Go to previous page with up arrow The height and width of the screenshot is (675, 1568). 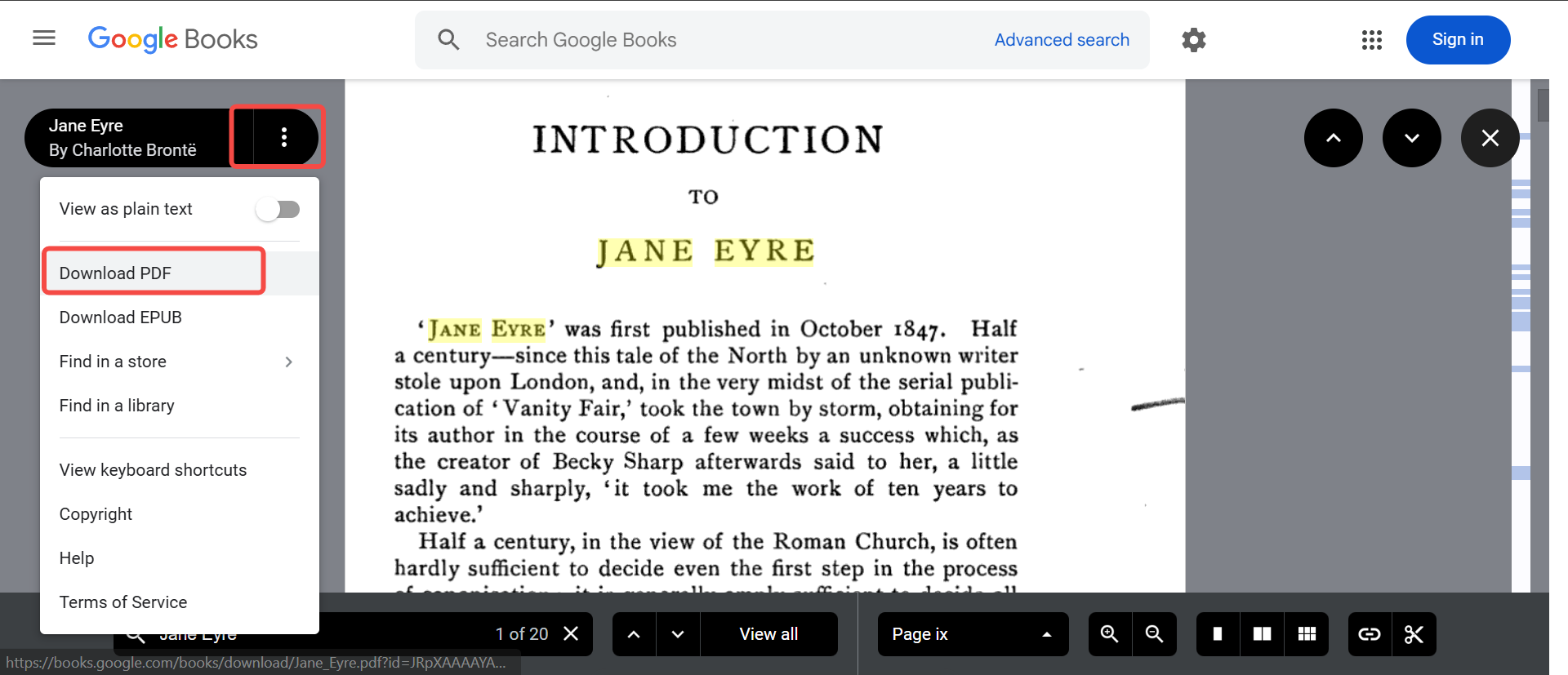1334,138
